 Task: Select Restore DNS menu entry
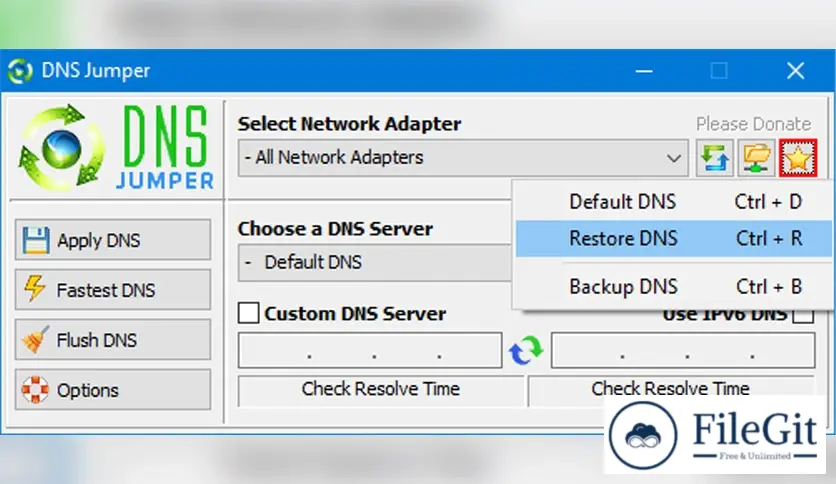click(x=674, y=238)
